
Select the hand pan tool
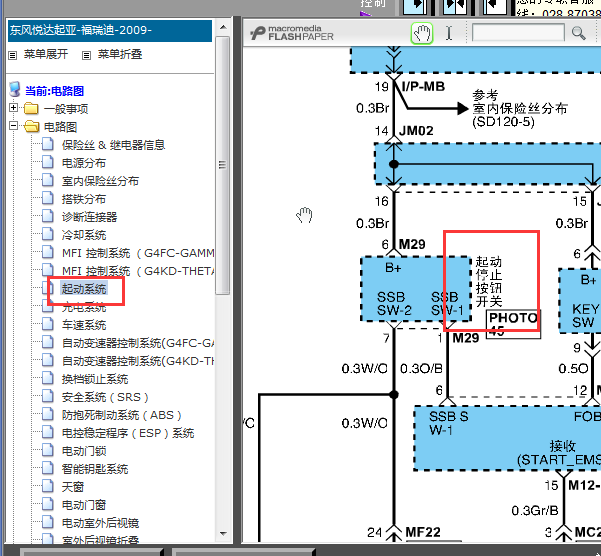422,33
